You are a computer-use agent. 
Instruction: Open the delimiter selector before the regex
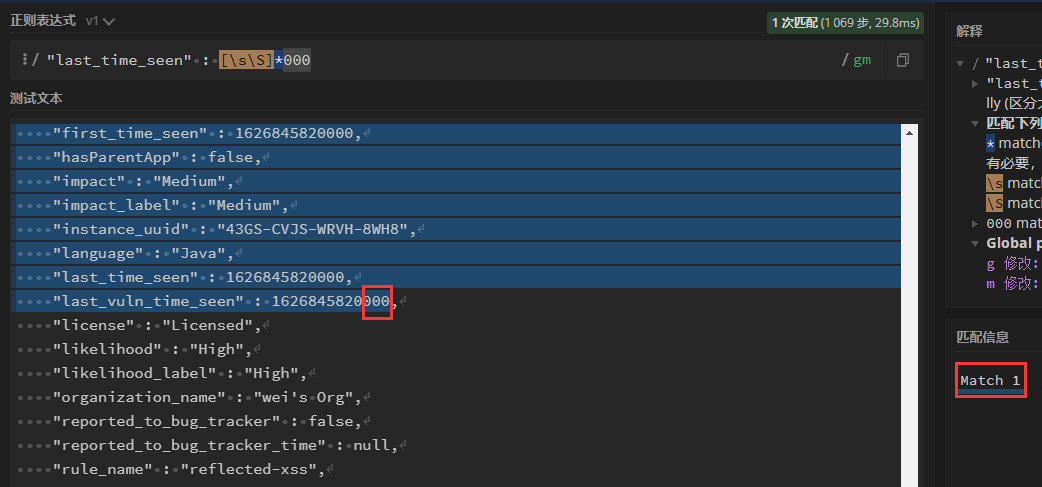click(x=24, y=60)
